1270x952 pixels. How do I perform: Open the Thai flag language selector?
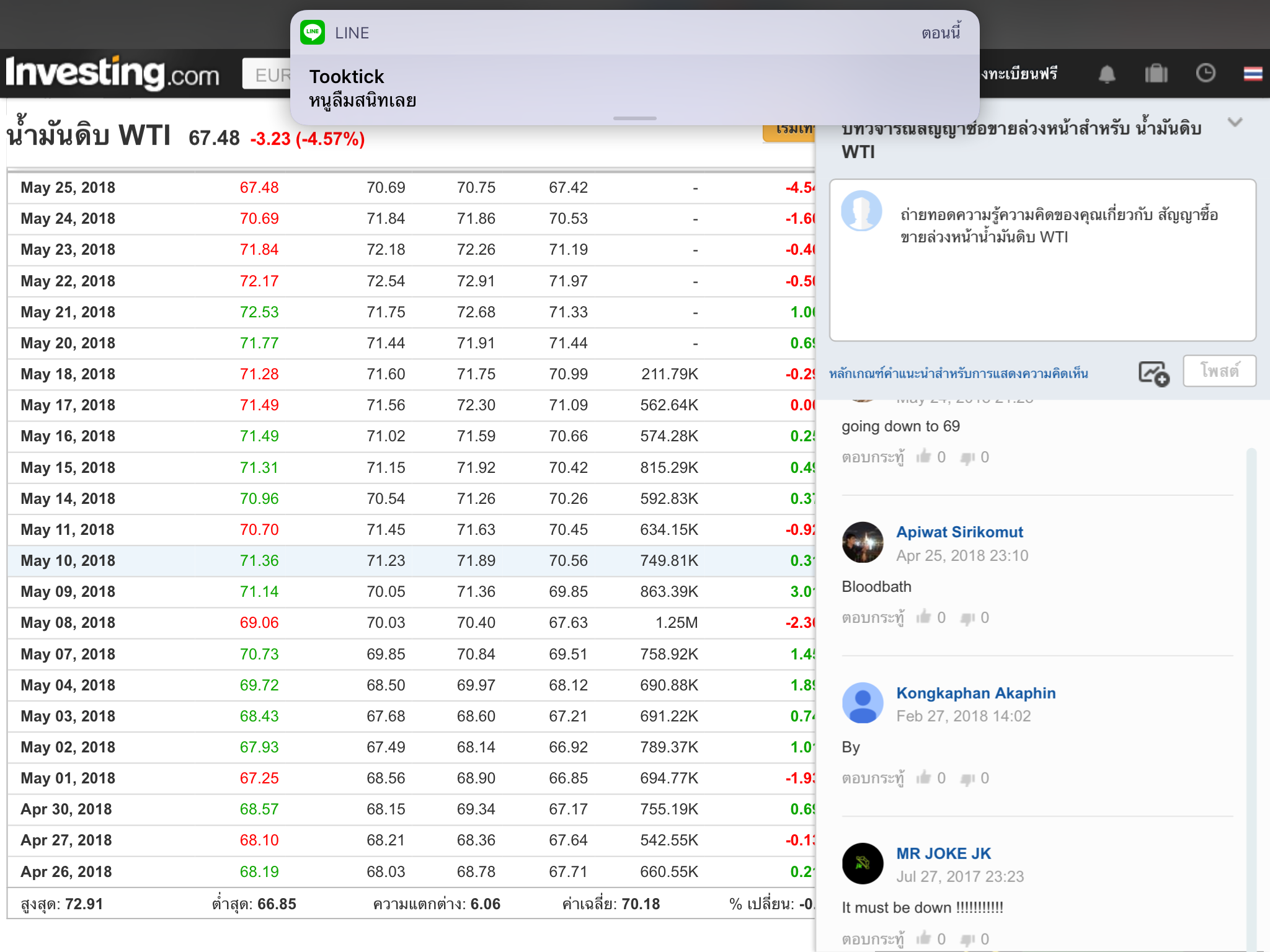1253,74
